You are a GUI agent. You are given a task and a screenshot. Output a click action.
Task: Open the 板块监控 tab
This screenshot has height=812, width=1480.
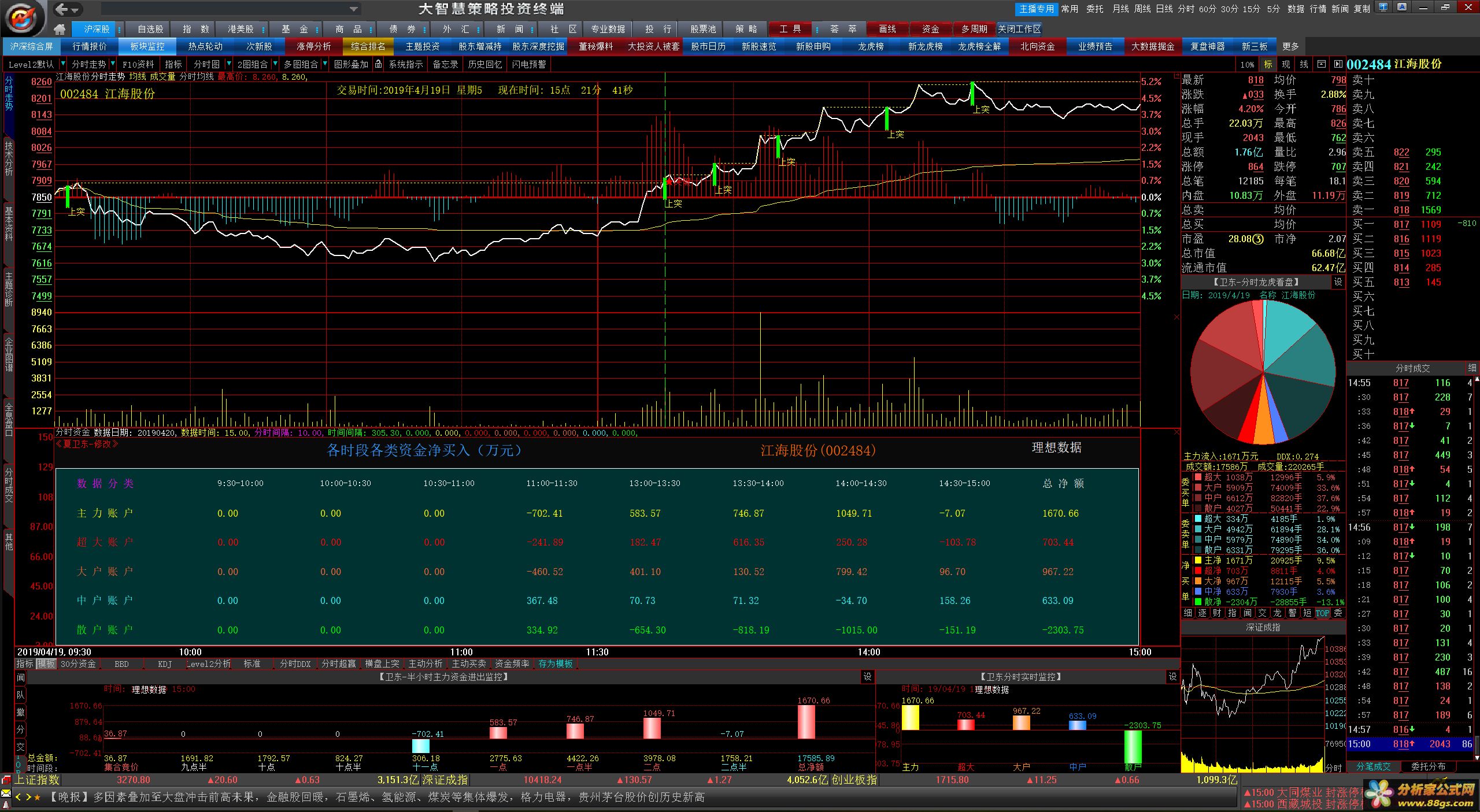click(x=147, y=46)
